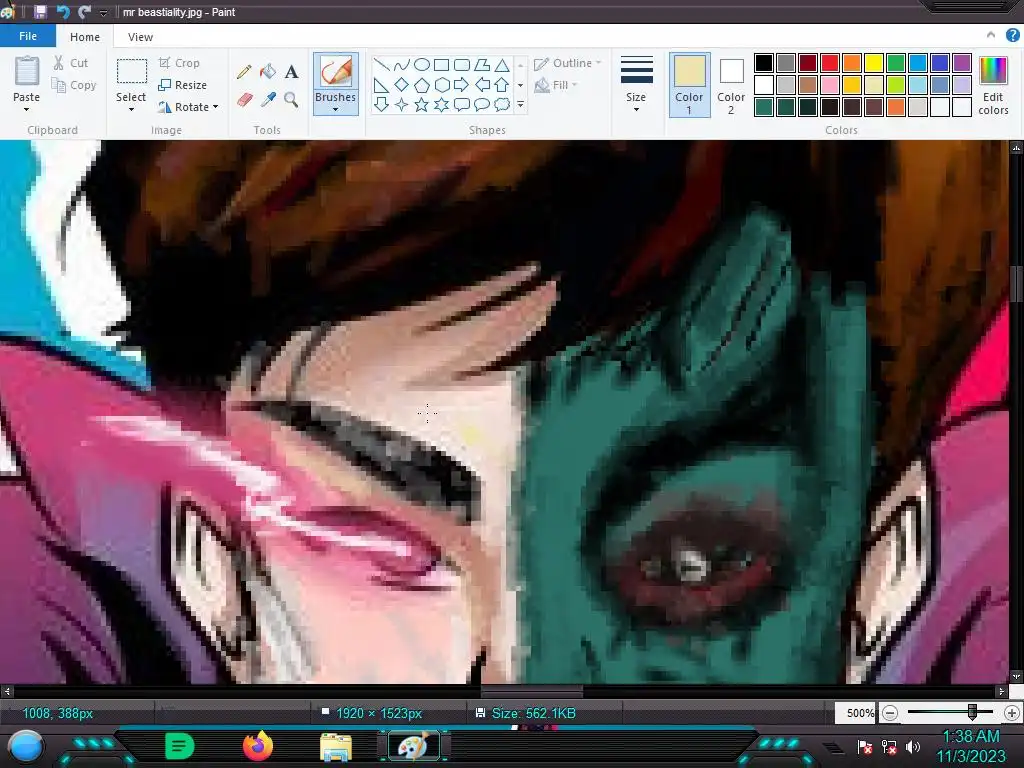Expand the Brushes dropdown arrow

point(336,110)
